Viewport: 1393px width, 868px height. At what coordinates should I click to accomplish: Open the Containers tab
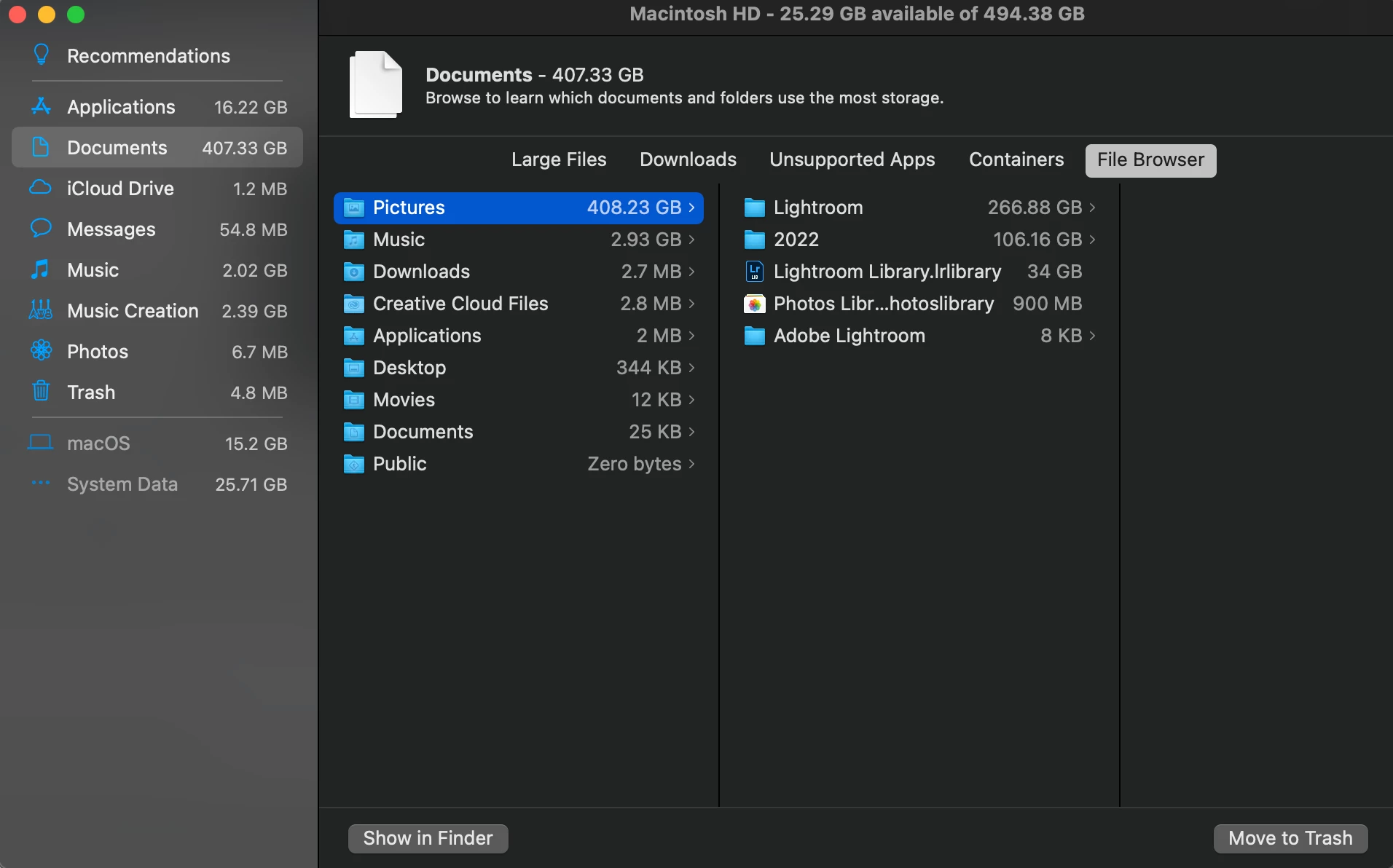[x=1016, y=159]
